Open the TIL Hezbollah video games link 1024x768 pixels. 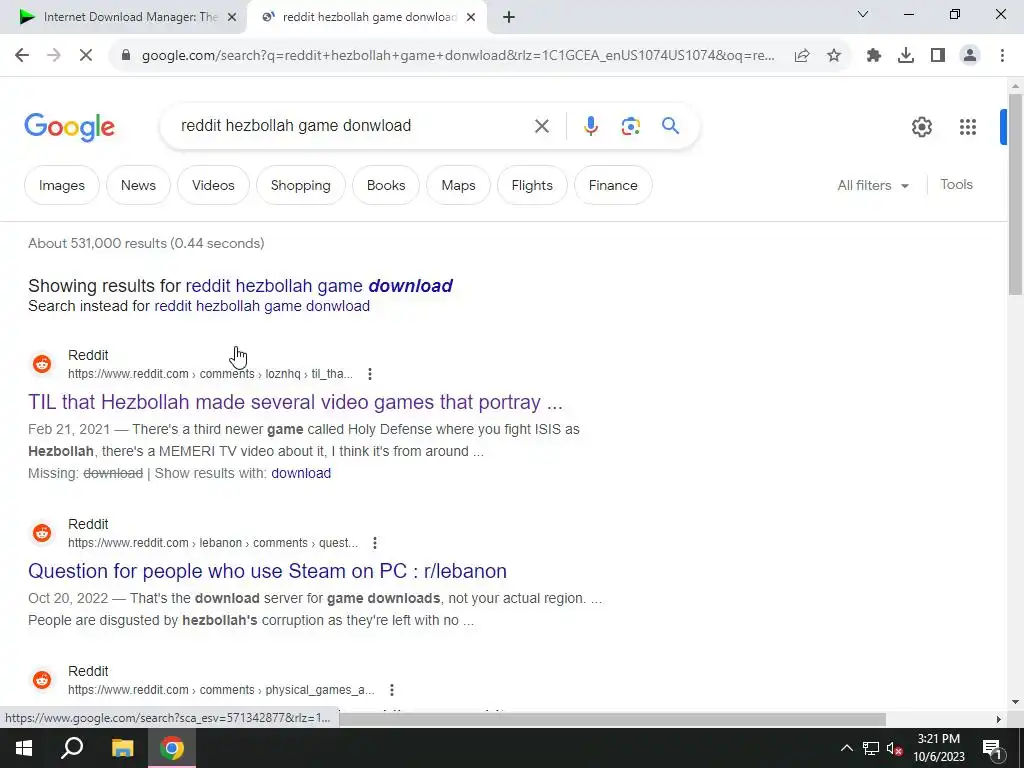[x=295, y=402]
